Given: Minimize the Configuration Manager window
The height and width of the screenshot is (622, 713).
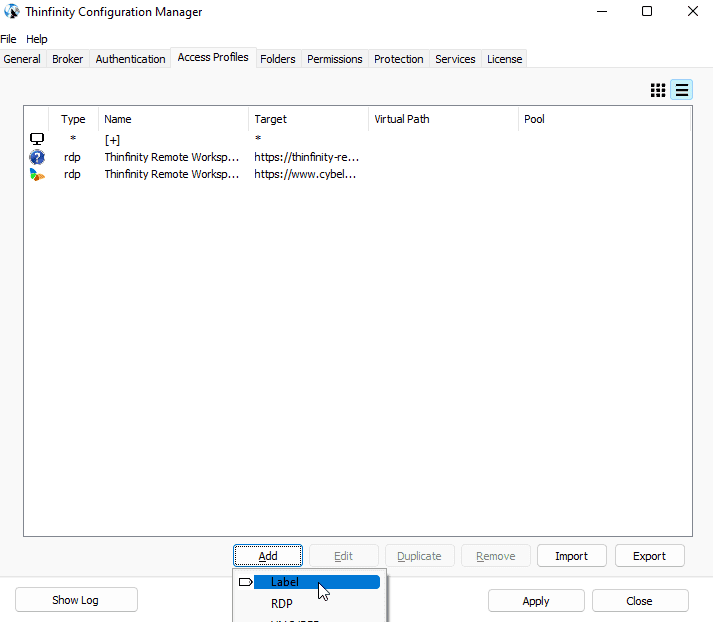Looking at the screenshot, I should coord(602,11).
